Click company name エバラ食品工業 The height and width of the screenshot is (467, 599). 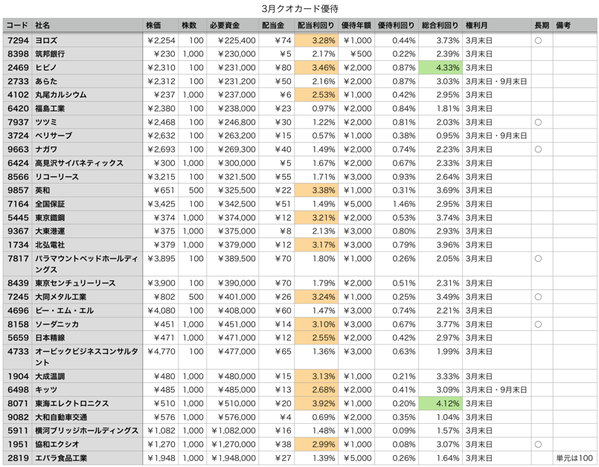point(61,458)
